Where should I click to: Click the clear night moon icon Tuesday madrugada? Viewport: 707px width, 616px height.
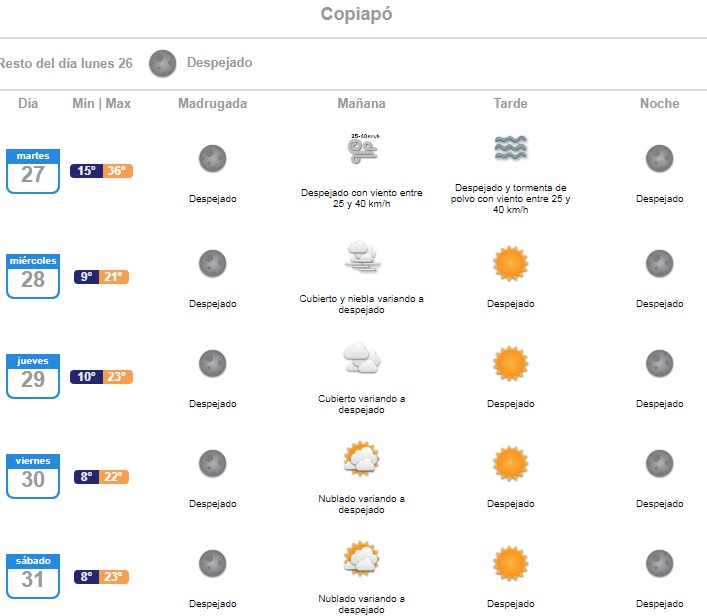pos(212,158)
